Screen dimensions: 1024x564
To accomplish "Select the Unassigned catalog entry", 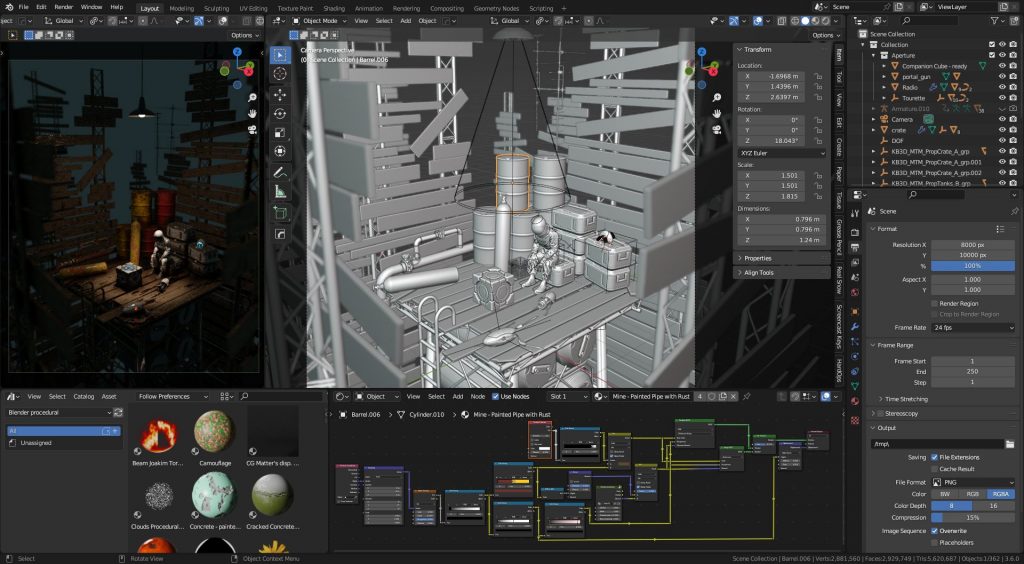I will (x=64, y=443).
